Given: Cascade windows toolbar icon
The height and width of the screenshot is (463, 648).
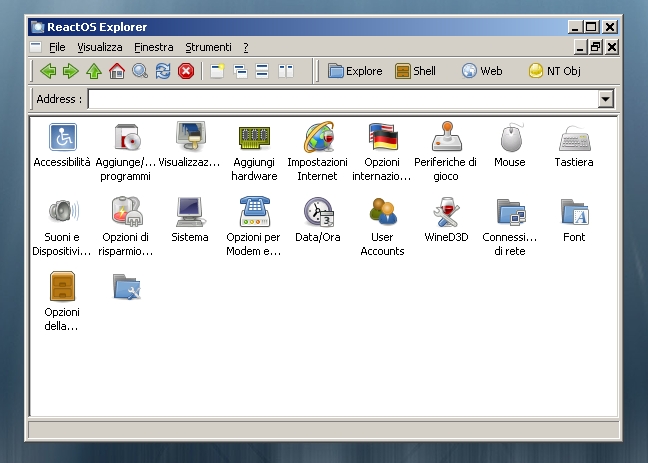Looking at the screenshot, I should (x=240, y=71).
